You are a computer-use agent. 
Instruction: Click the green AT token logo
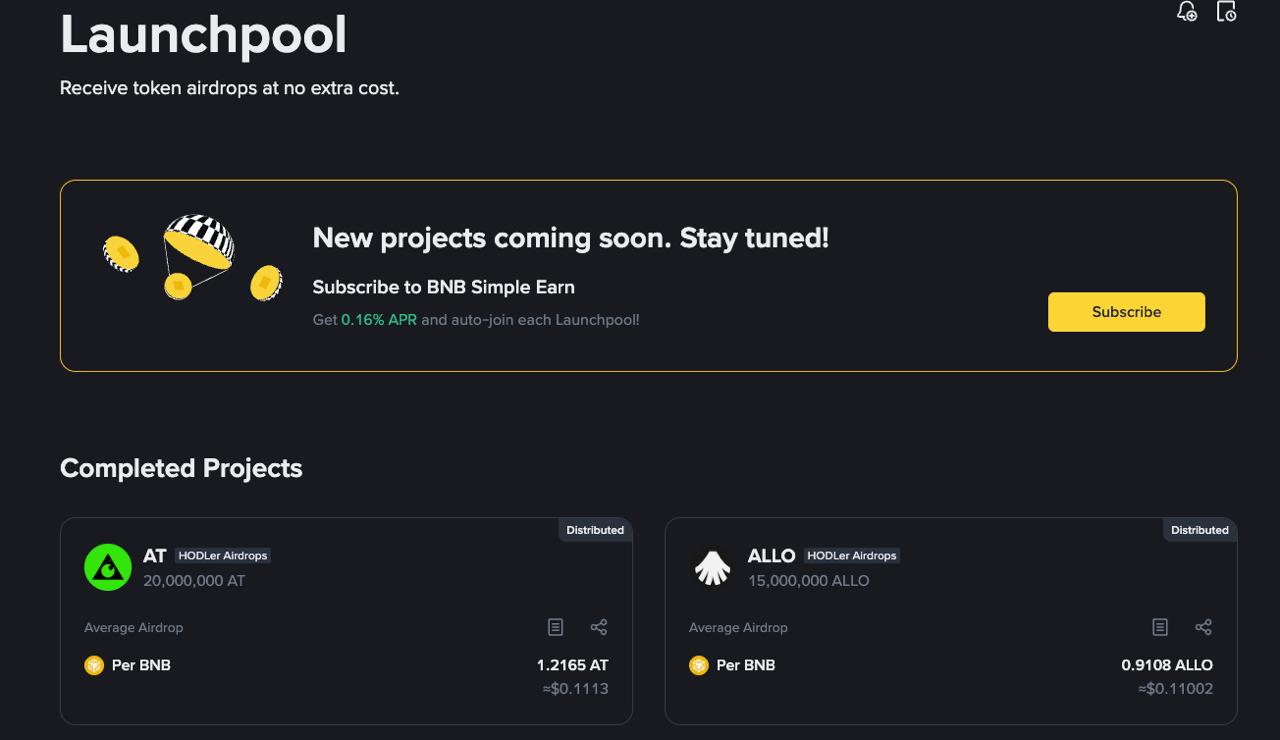point(108,567)
